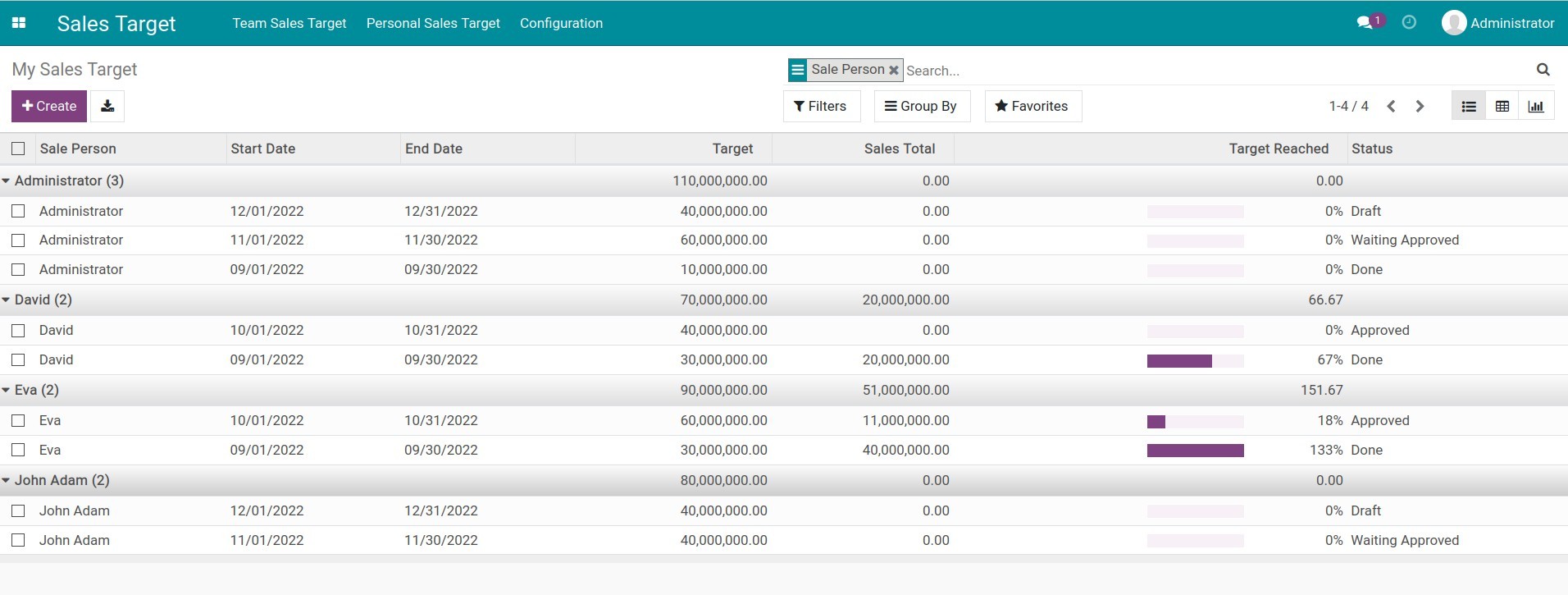Check the Administrator 12/01/2022 row checkbox
Screen dimensions: 1568x595
pos(18,211)
